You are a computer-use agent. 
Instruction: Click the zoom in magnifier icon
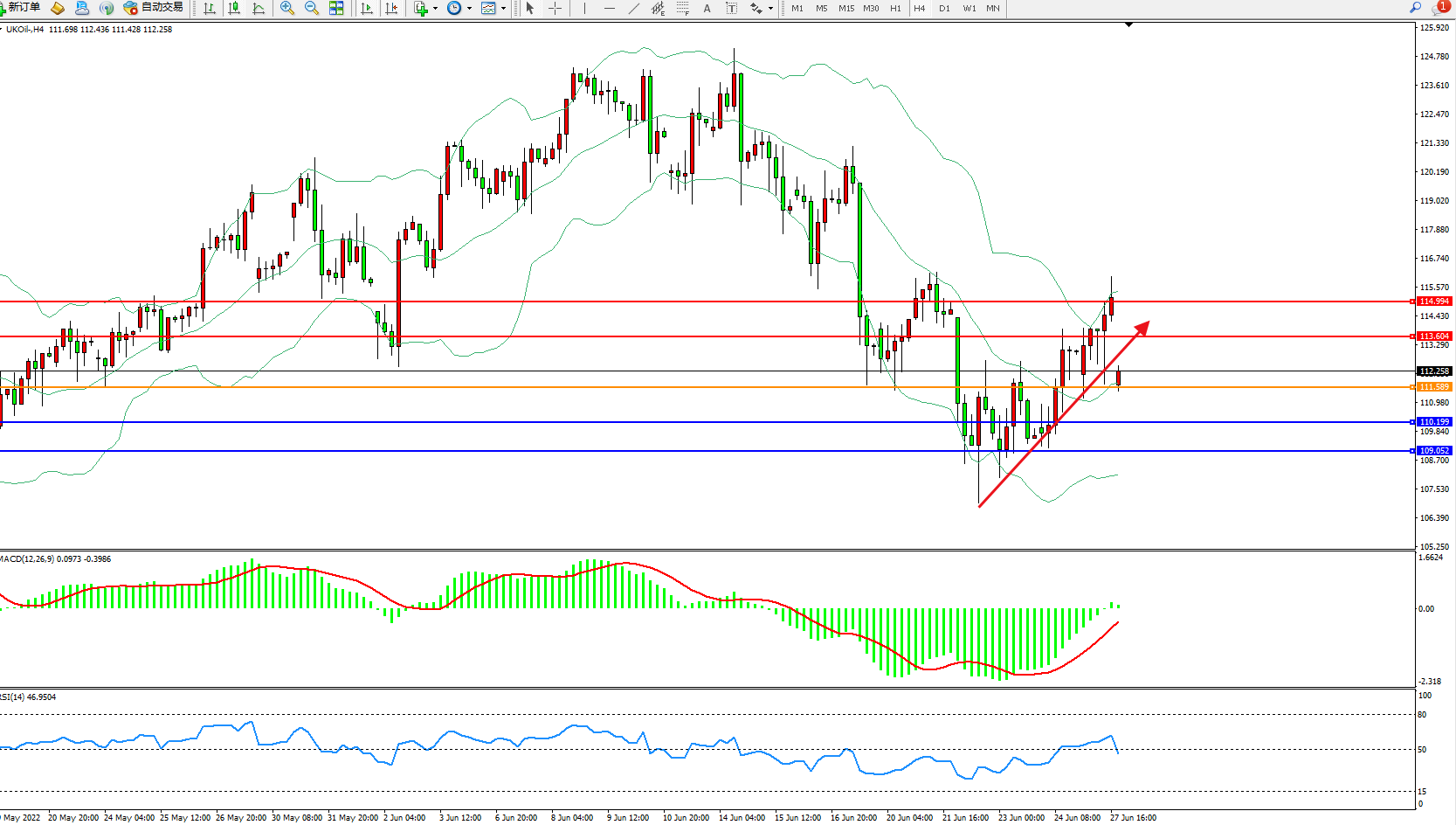(286, 8)
